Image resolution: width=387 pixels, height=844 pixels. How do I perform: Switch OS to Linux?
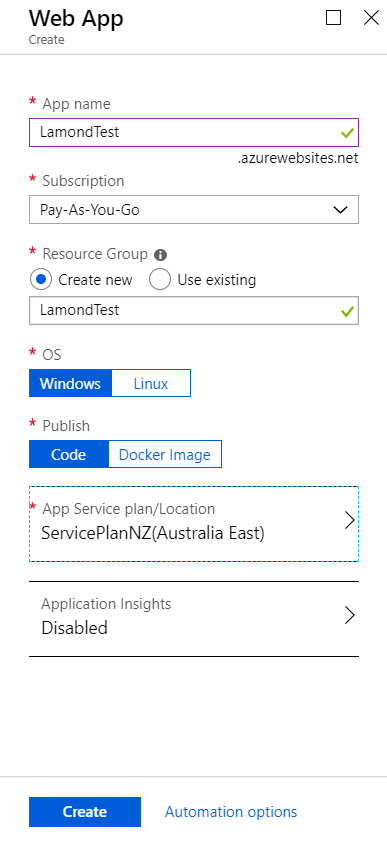click(x=151, y=383)
